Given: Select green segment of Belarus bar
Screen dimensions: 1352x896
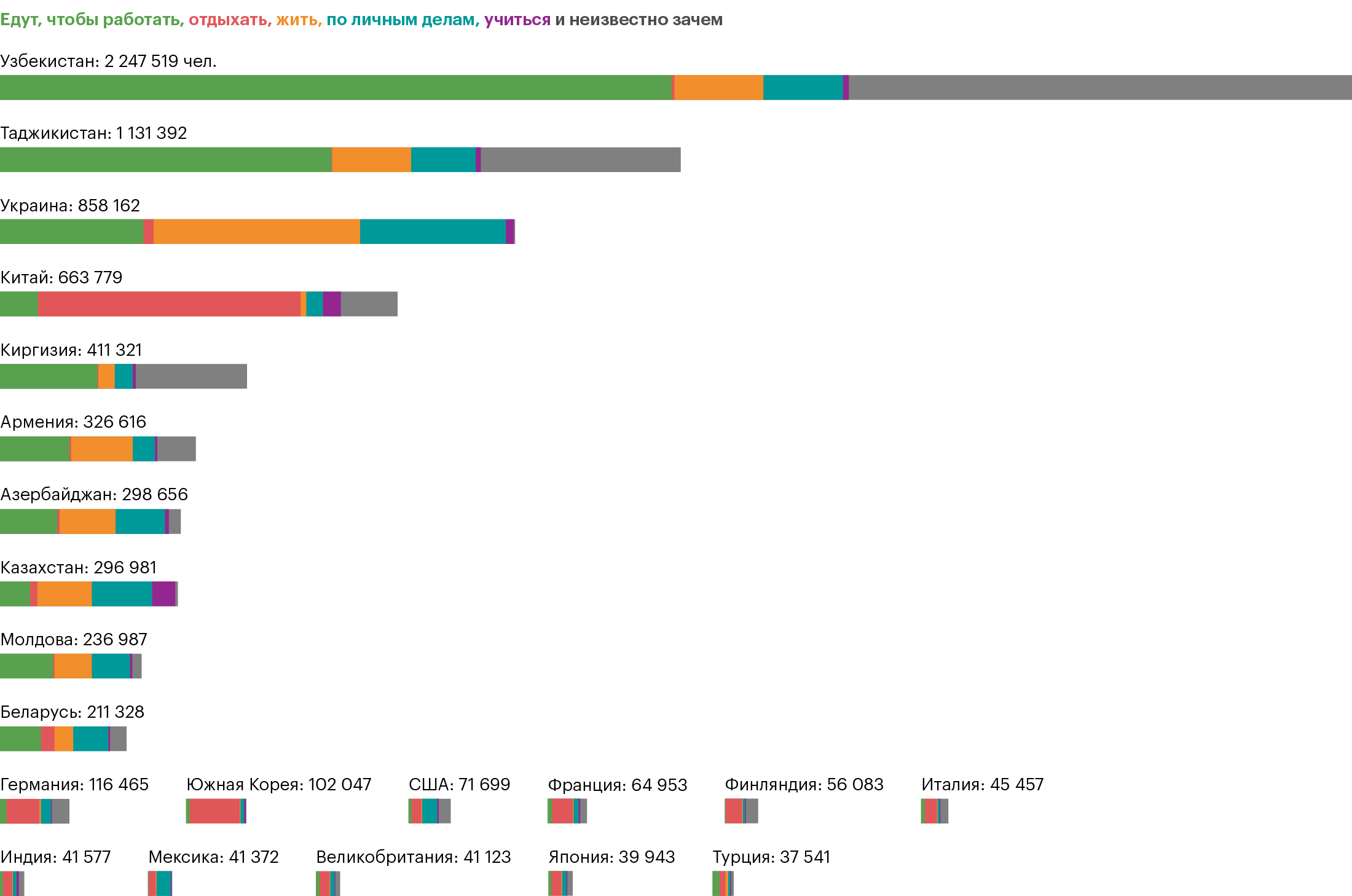Looking at the screenshot, I should 20,739.
